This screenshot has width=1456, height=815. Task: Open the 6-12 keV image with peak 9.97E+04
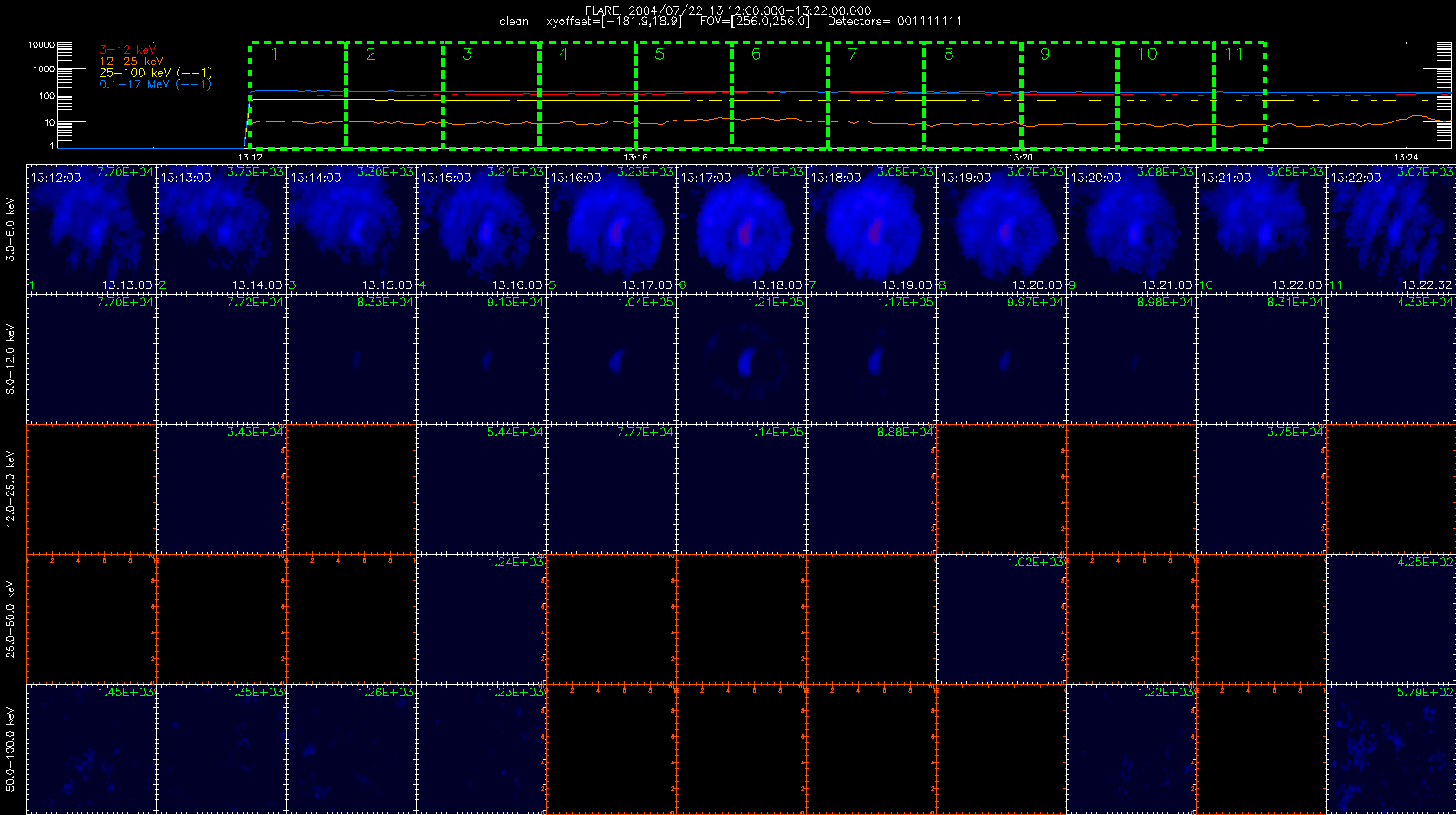click(x=1001, y=359)
